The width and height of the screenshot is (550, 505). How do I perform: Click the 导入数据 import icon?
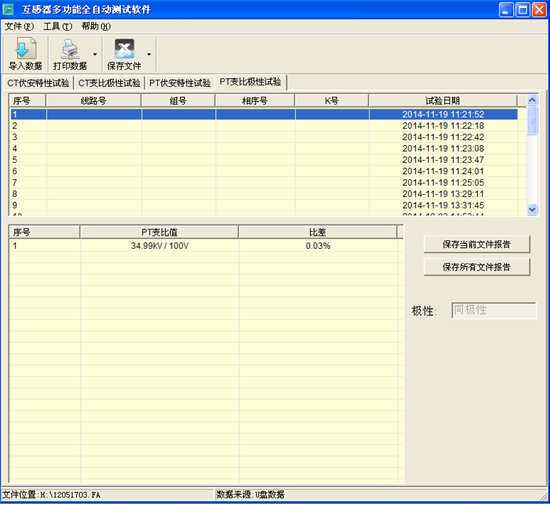click(x=25, y=48)
